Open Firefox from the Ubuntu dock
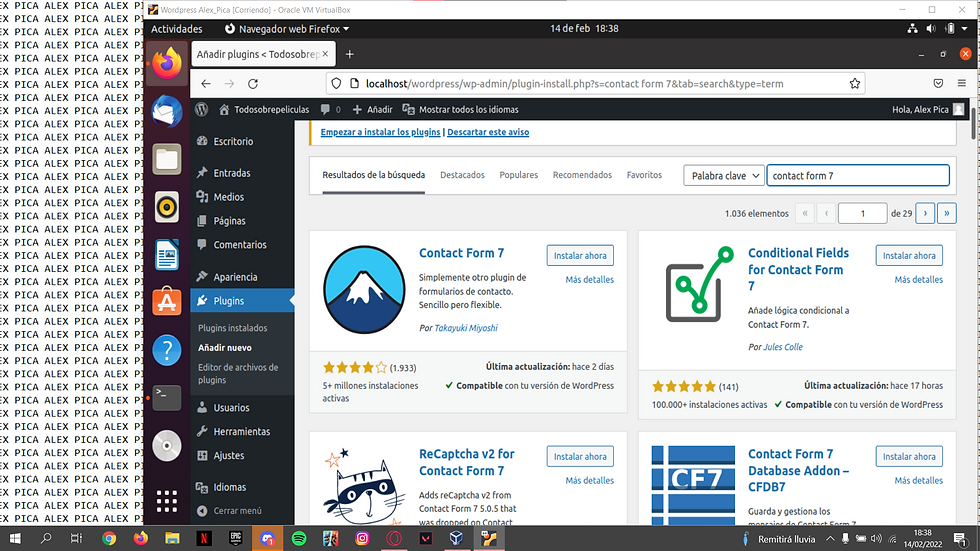The image size is (980, 551). 167,63
